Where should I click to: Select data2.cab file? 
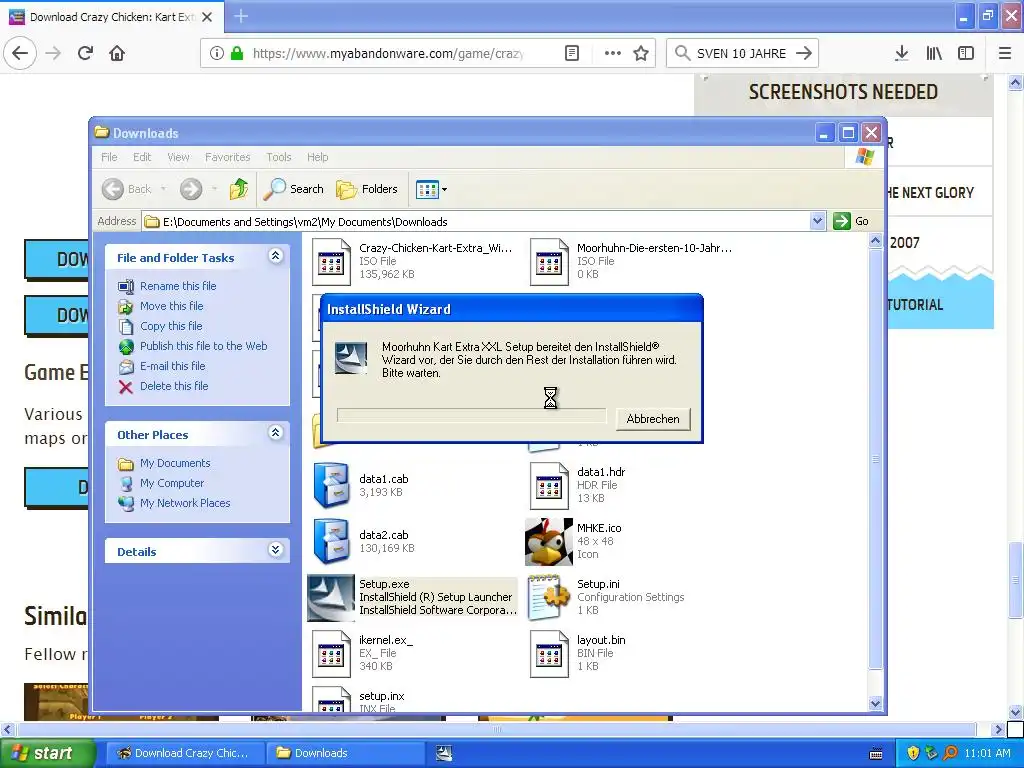point(363,541)
